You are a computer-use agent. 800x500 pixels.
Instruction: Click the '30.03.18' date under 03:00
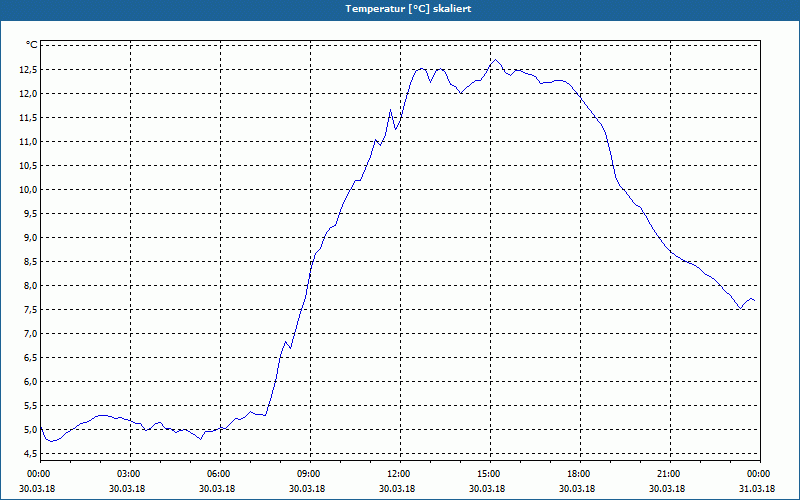(127, 488)
